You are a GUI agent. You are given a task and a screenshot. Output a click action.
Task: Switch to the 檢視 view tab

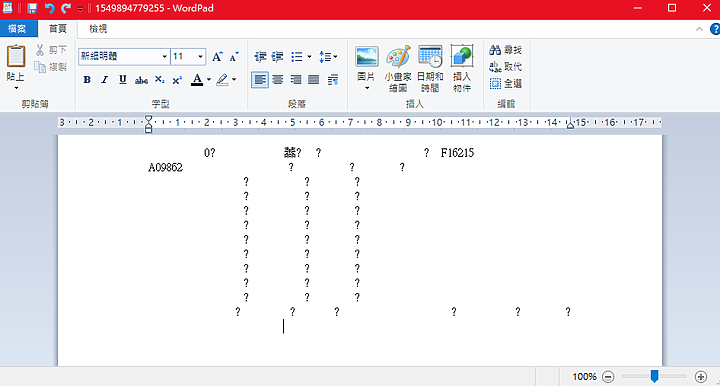[98, 28]
